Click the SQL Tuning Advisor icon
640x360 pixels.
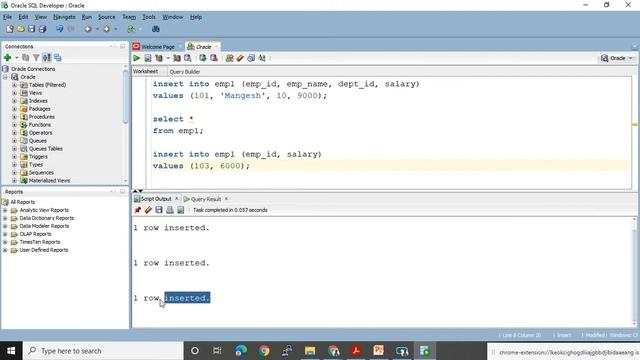click(x=188, y=58)
